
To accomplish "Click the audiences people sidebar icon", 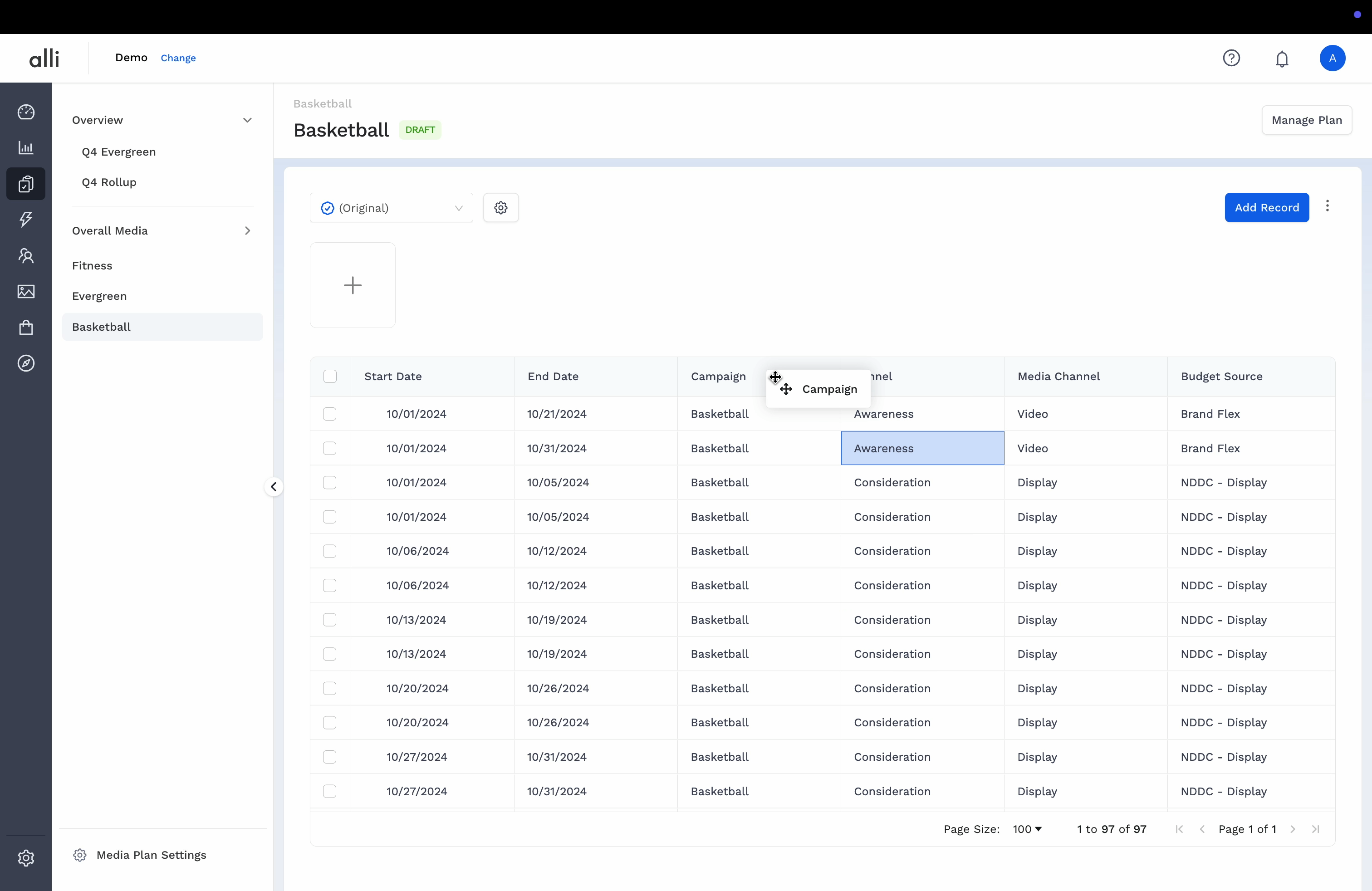I will tap(26, 255).
